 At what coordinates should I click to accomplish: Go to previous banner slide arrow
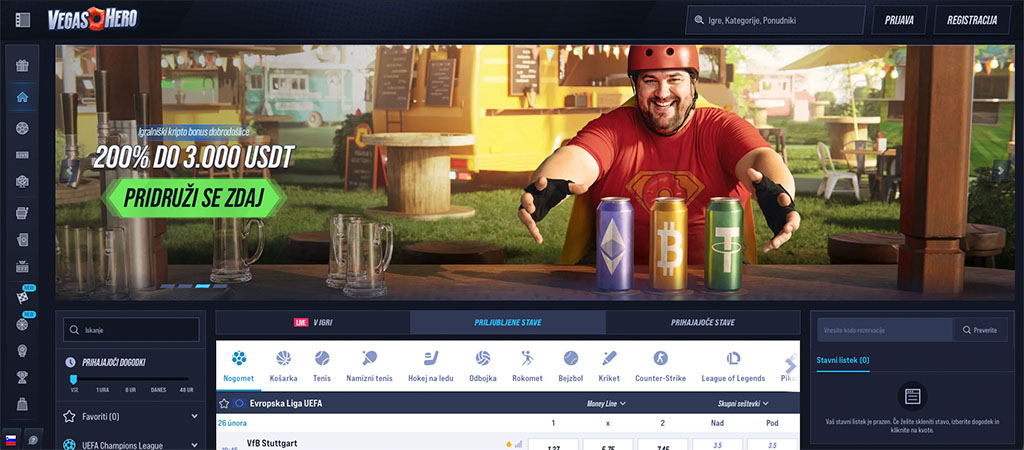coord(69,171)
